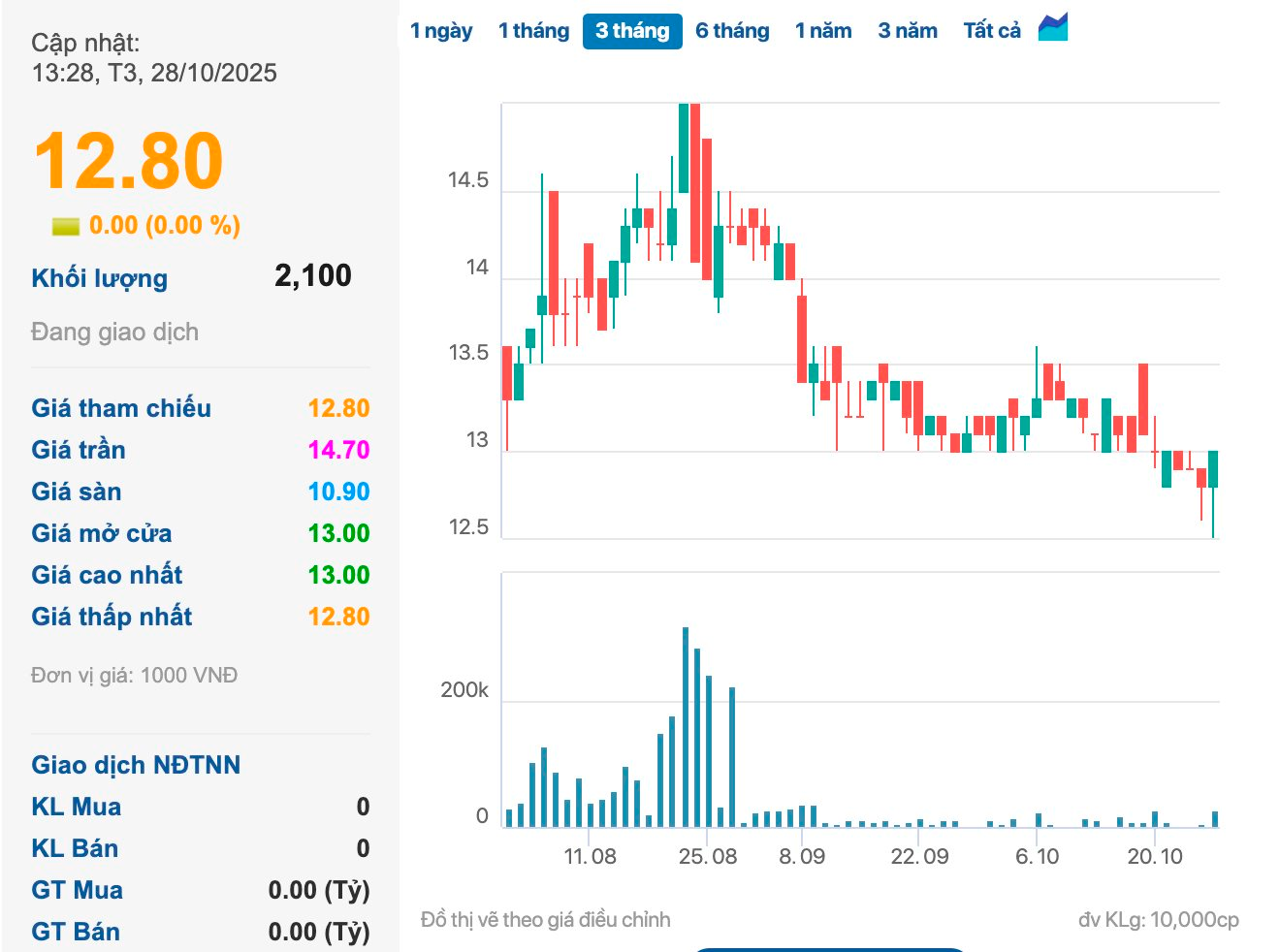The image size is (1280, 952).
Task: Click the Giao dịch NĐTNN heading
Action: pyautogui.click(x=136, y=765)
